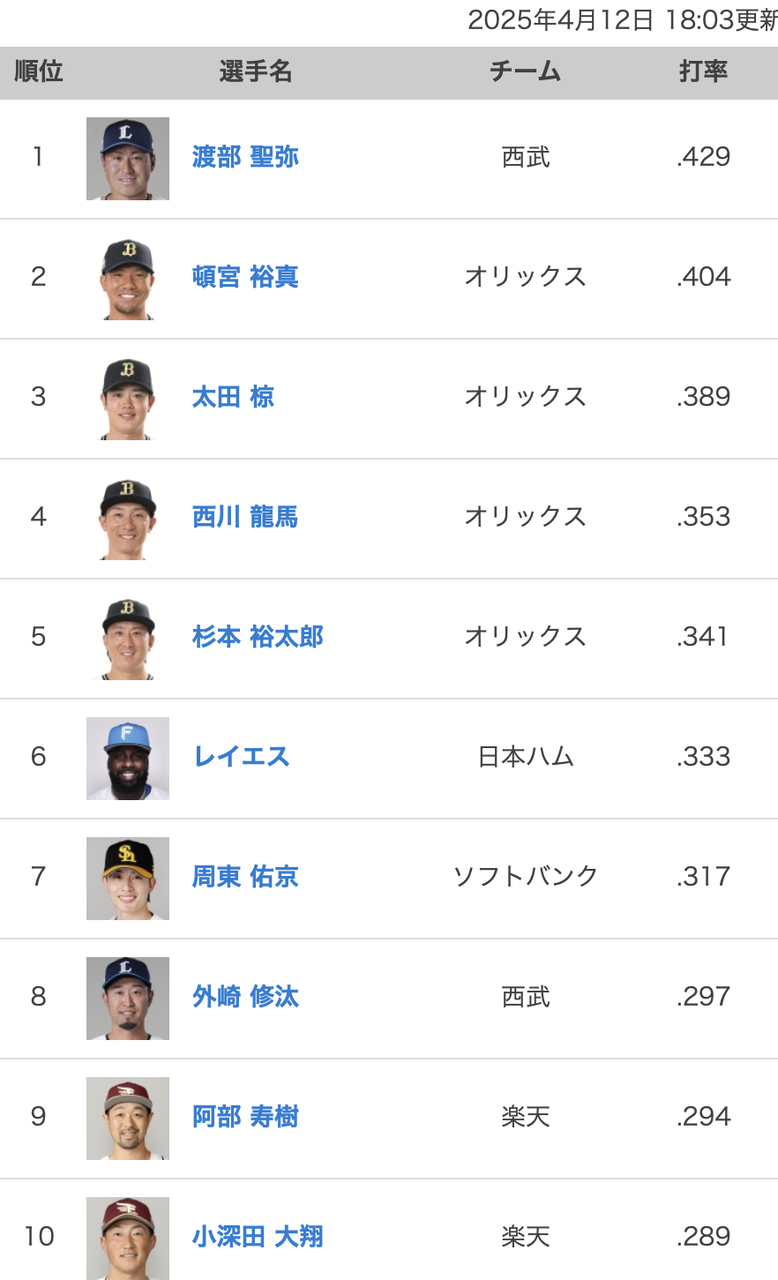Open player link 頓宮 裕真
Image resolution: width=778 pixels, height=1280 pixels.
tap(245, 277)
